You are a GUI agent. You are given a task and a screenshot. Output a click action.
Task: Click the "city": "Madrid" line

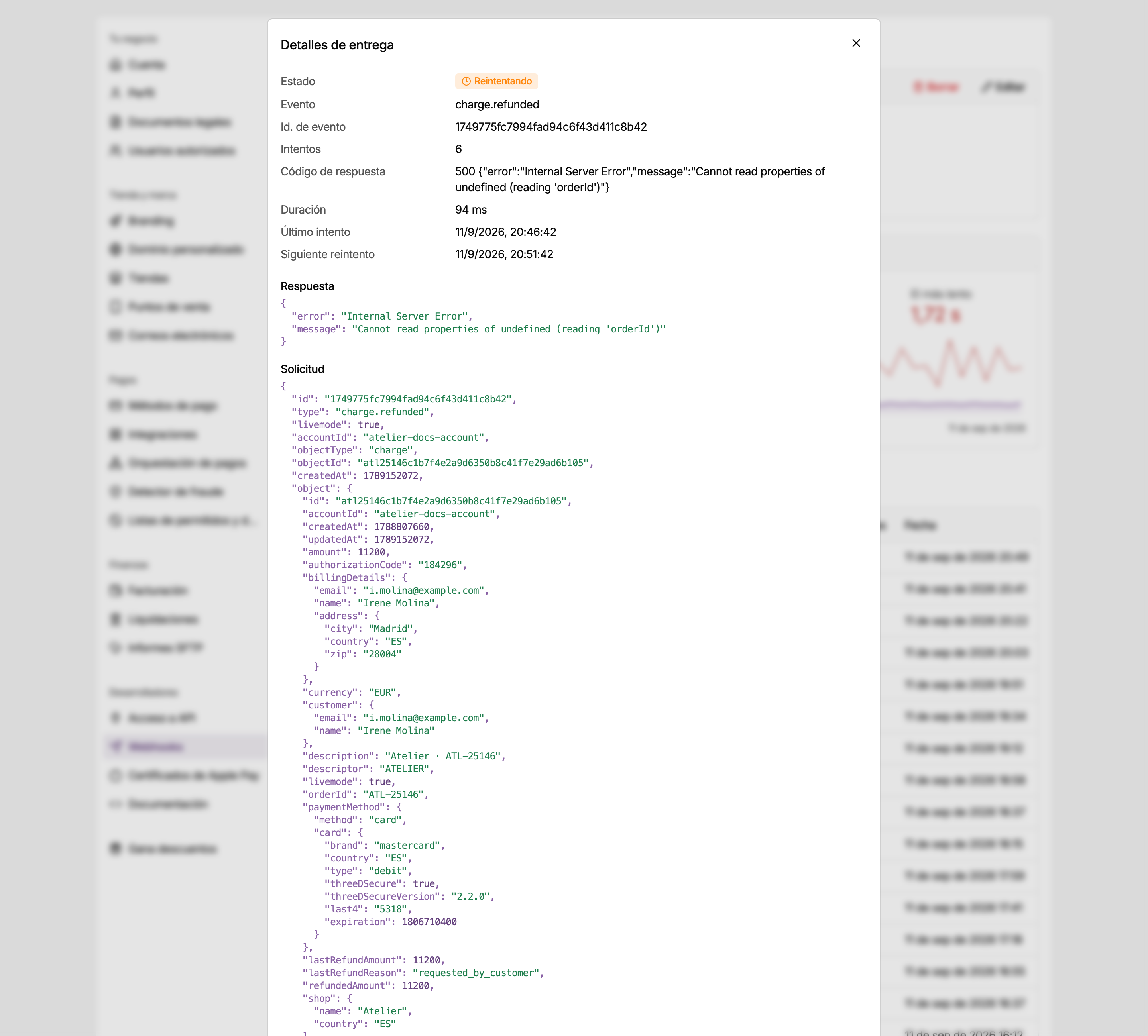coord(371,628)
